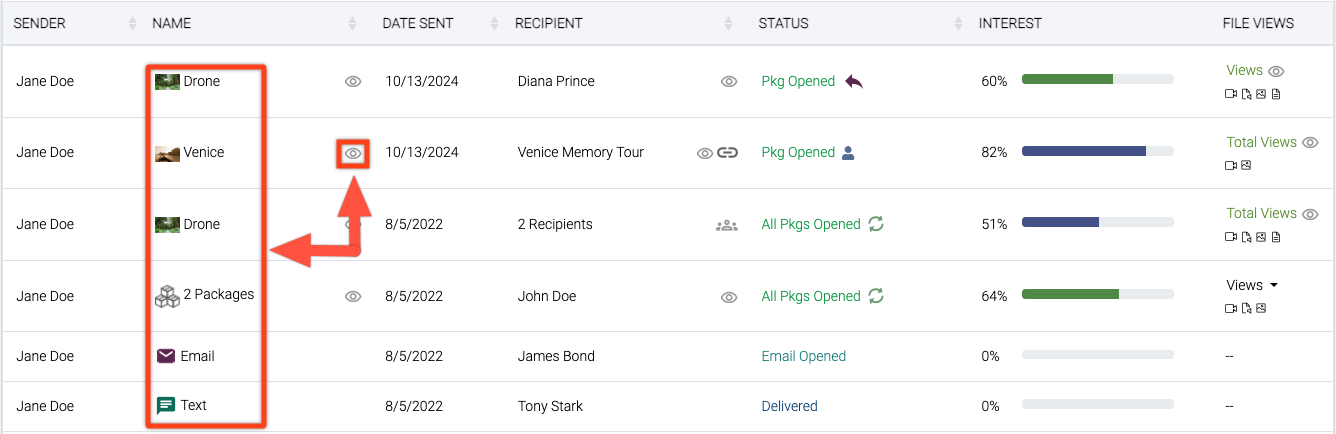The height and width of the screenshot is (434, 1336).
Task: Click the Interest column header
Action: (x=1010, y=23)
